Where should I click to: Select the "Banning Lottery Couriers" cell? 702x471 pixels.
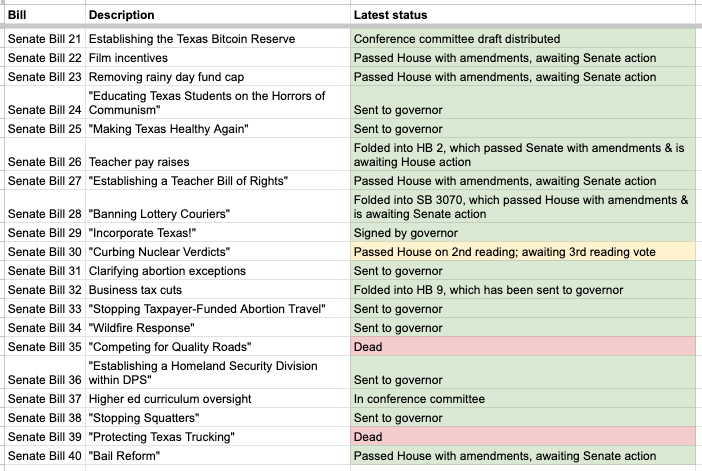[x=218, y=206]
